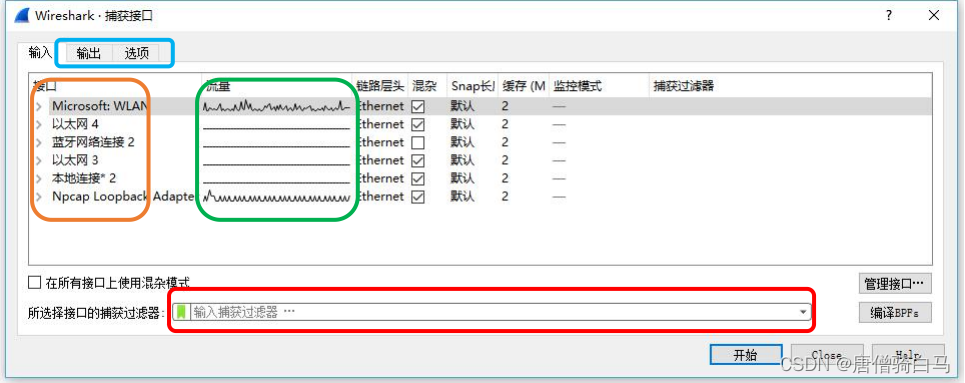Select the 本地连接* 2 interface name
The width and height of the screenshot is (965, 383).
tap(84, 179)
